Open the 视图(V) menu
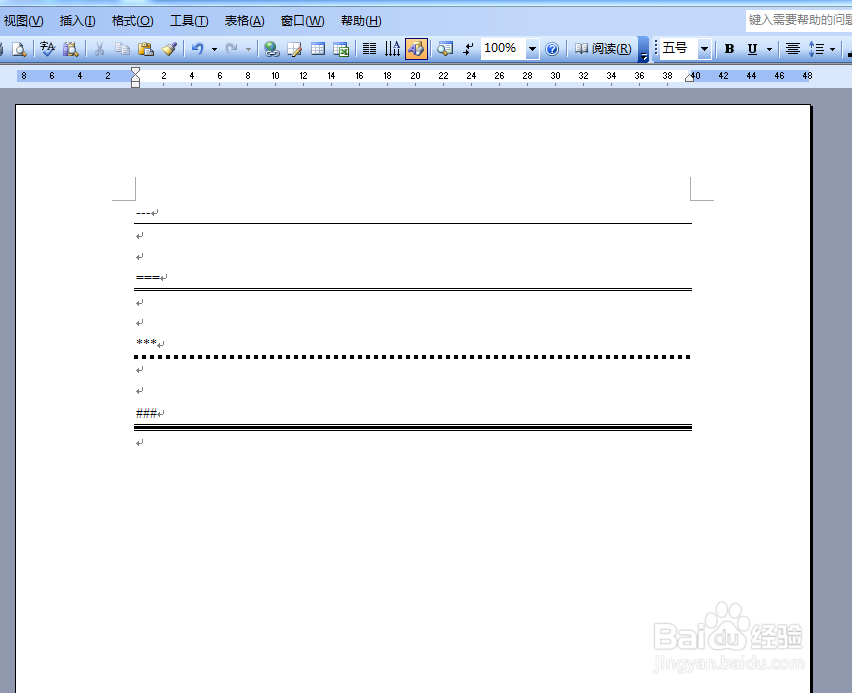Image resolution: width=852 pixels, height=693 pixels. (23, 21)
